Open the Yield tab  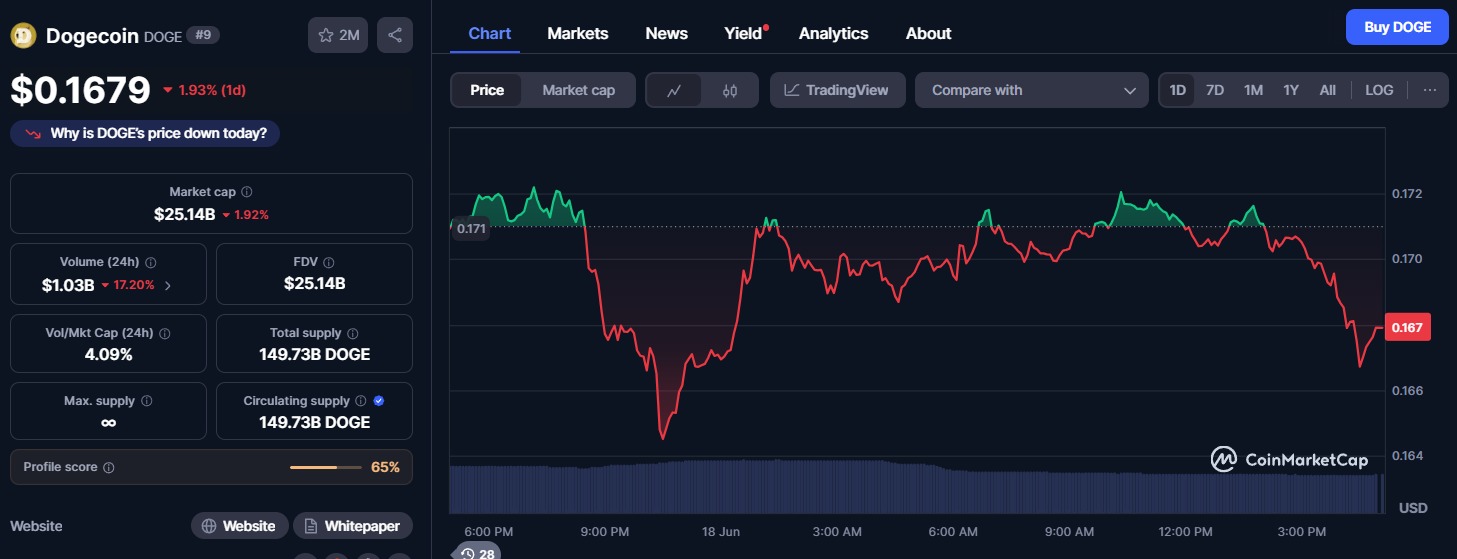pos(745,33)
